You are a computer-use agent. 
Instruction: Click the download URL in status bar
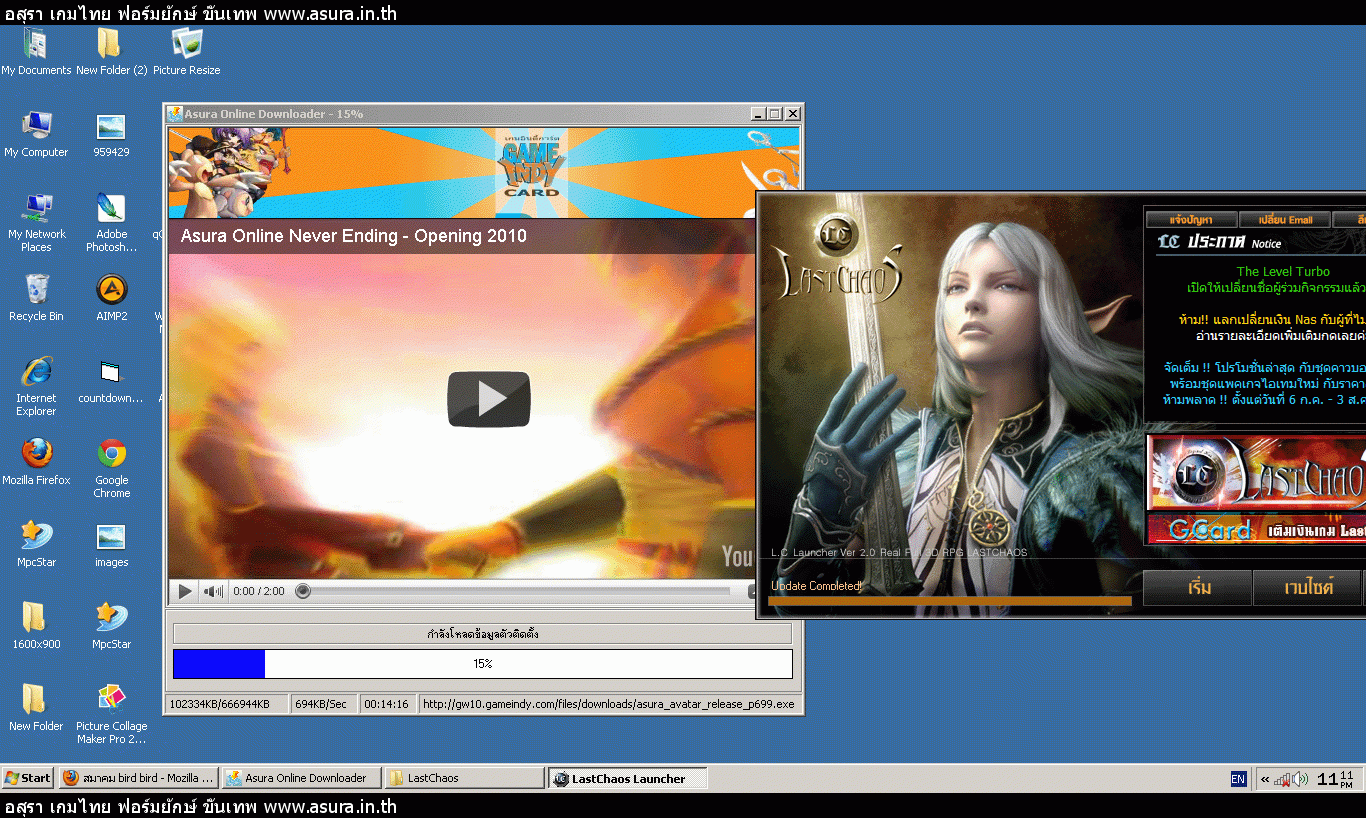click(x=609, y=704)
